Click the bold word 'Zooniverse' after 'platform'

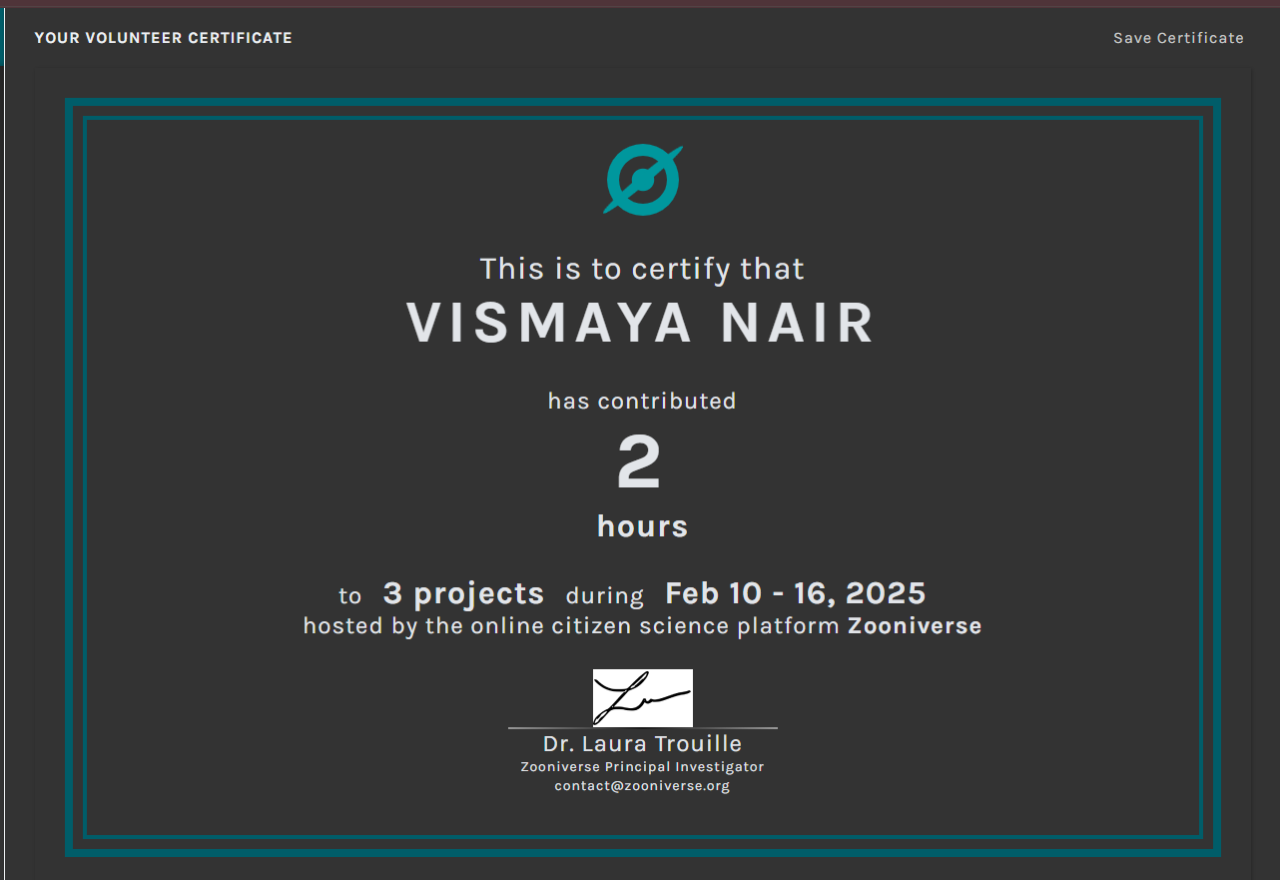click(915, 627)
